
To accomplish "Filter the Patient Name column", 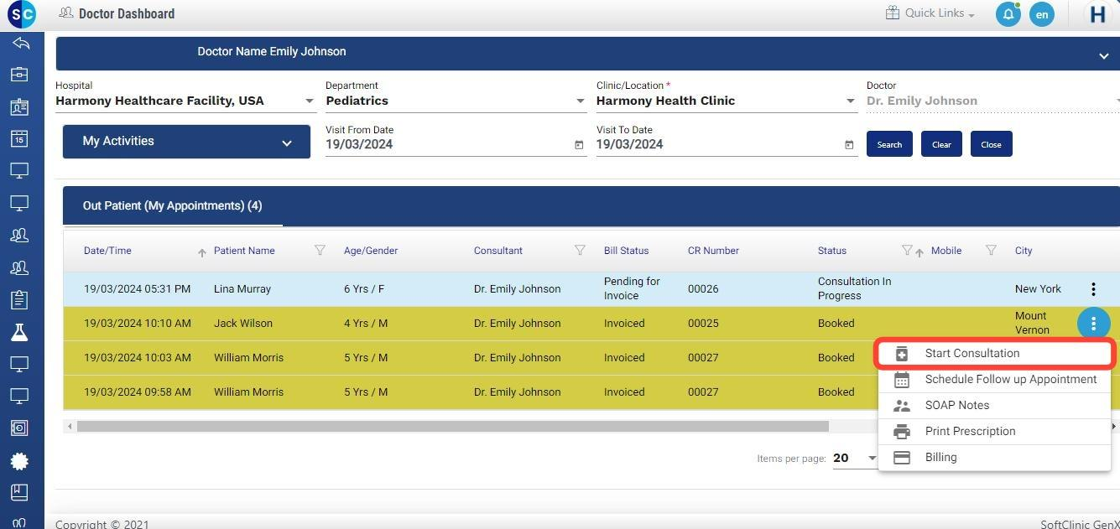I will coord(320,251).
